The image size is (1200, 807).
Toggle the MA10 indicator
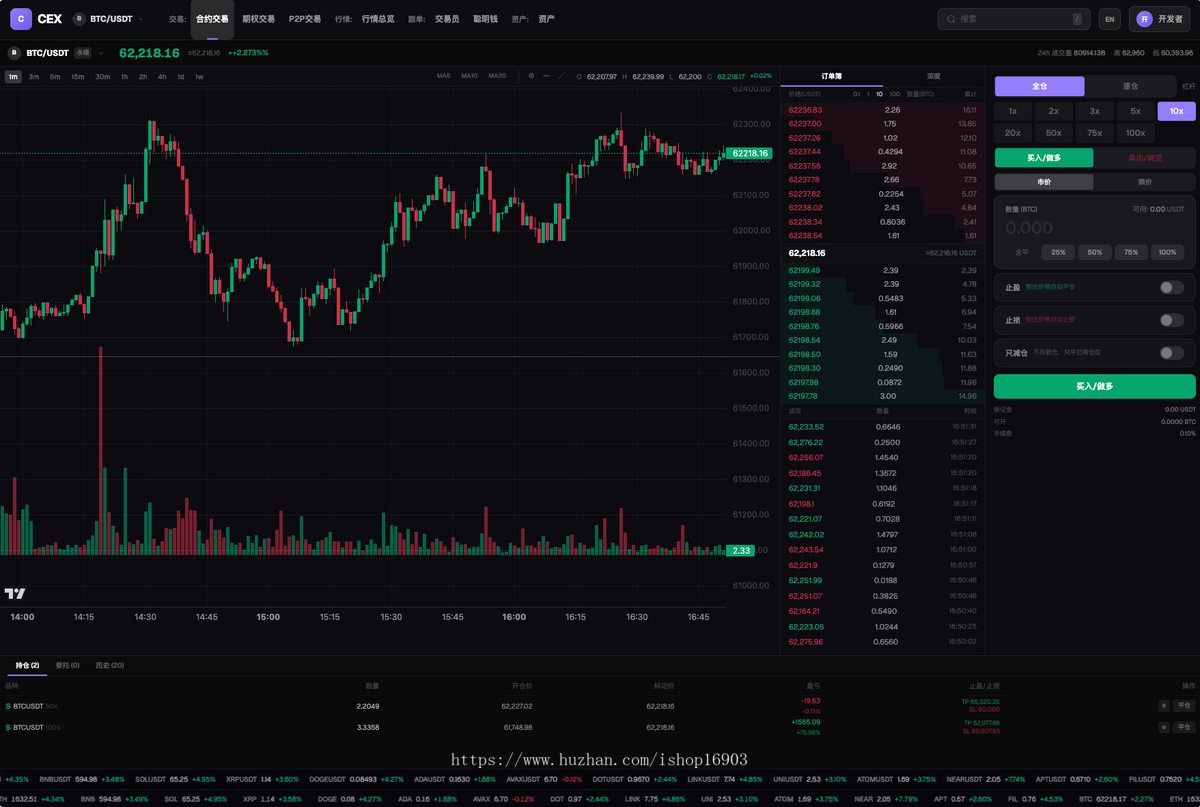(469, 76)
